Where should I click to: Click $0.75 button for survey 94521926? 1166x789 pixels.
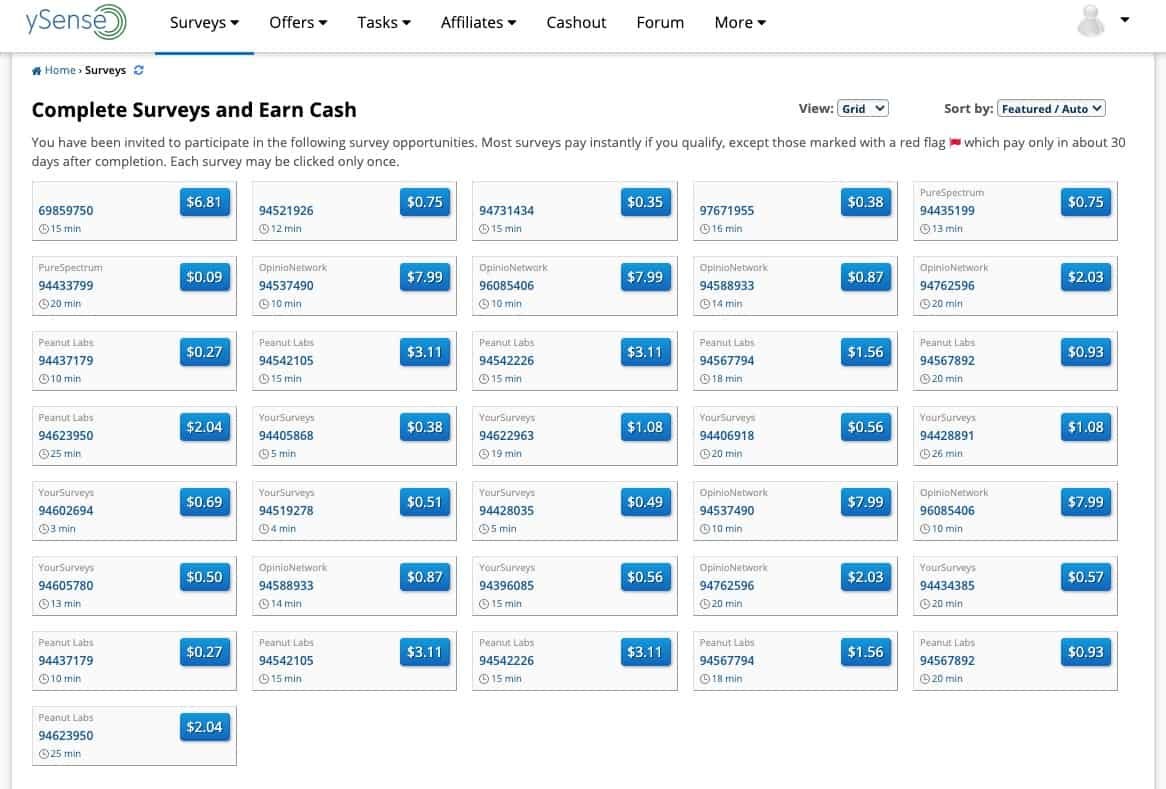click(x=425, y=202)
